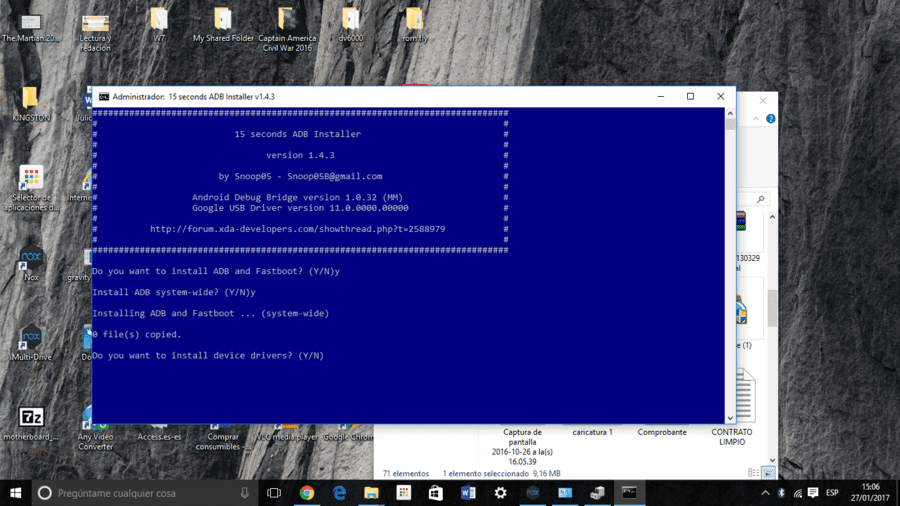Close the ADB Installer console window
Viewport: 900px width, 506px height.
coord(720,96)
